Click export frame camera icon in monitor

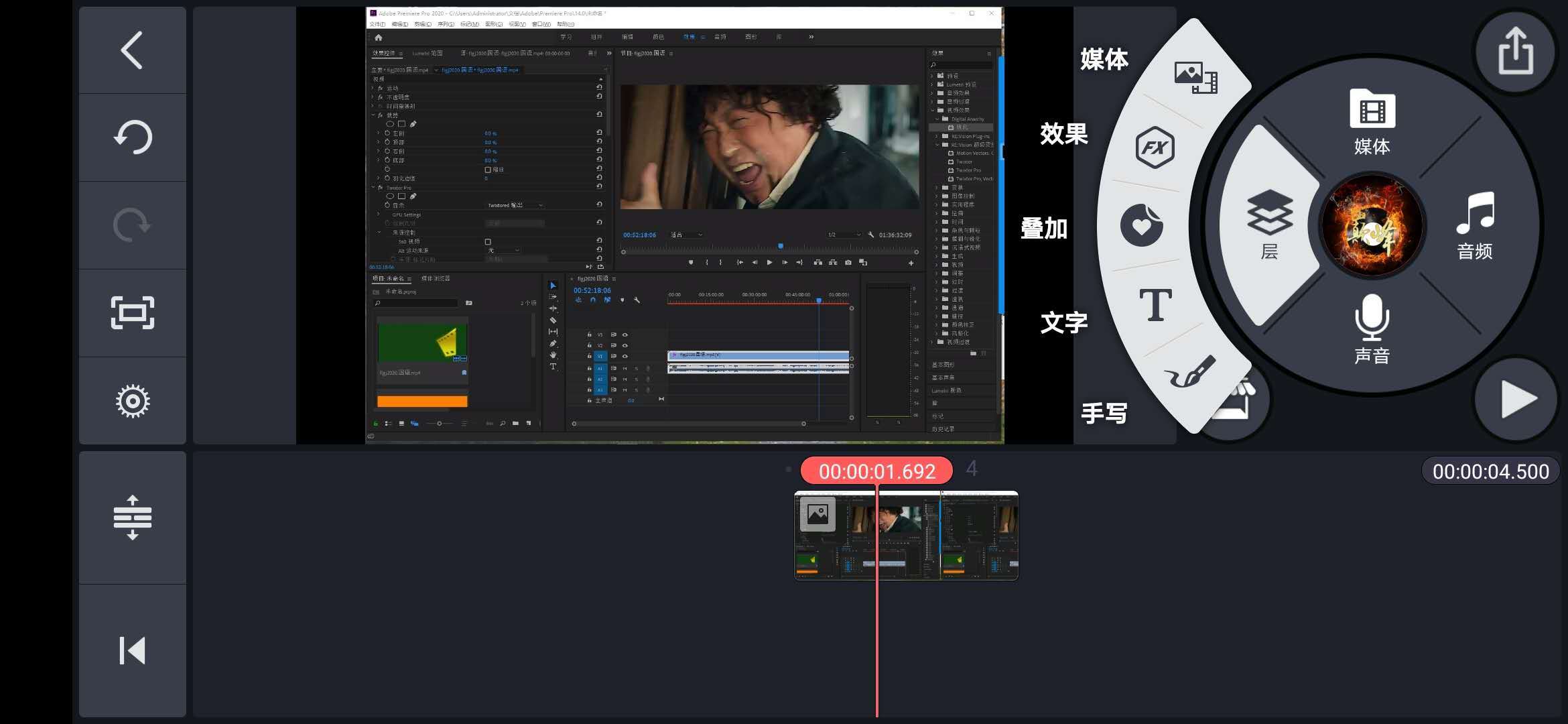[848, 262]
